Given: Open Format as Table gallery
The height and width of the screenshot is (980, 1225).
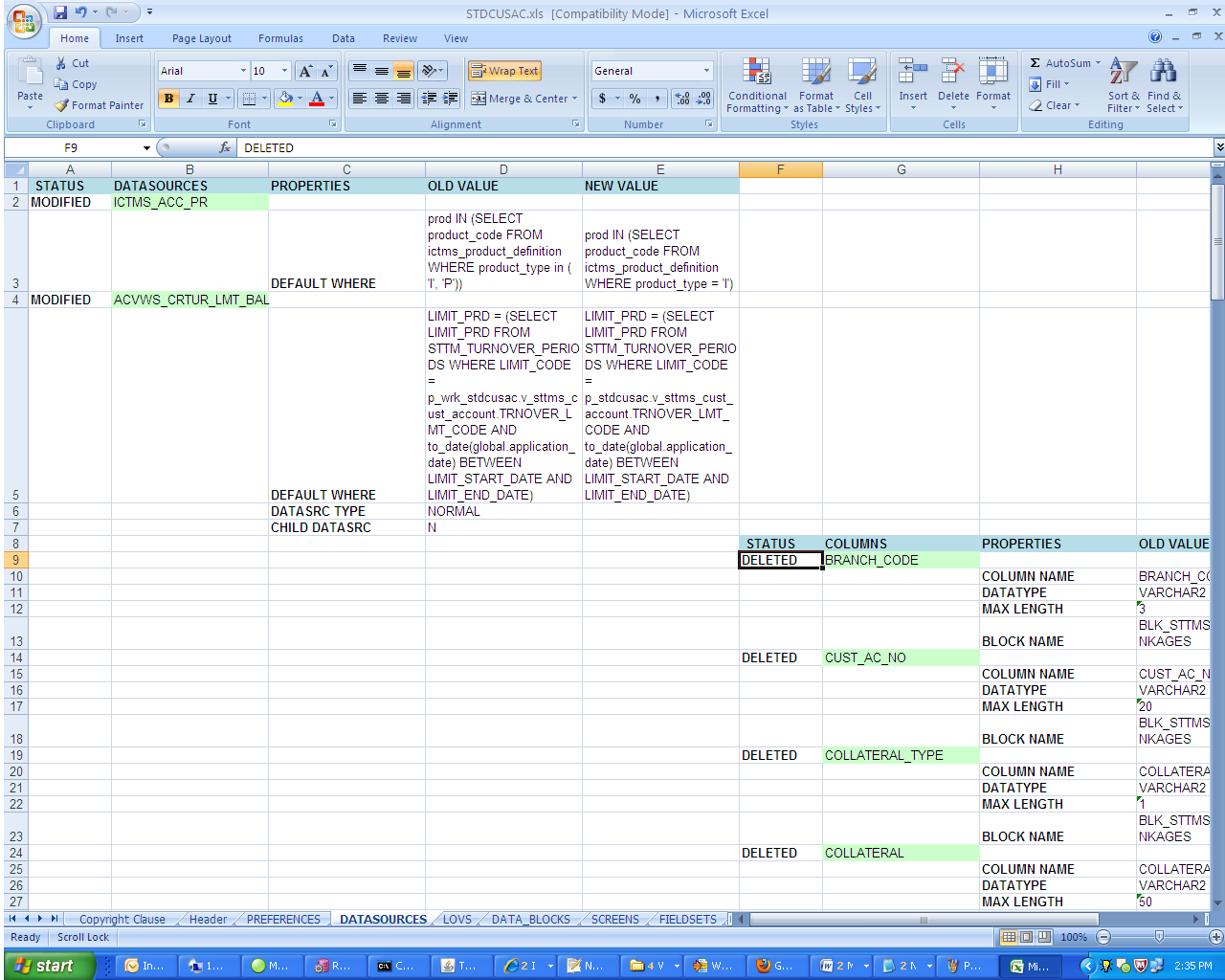Looking at the screenshot, I should (815, 86).
